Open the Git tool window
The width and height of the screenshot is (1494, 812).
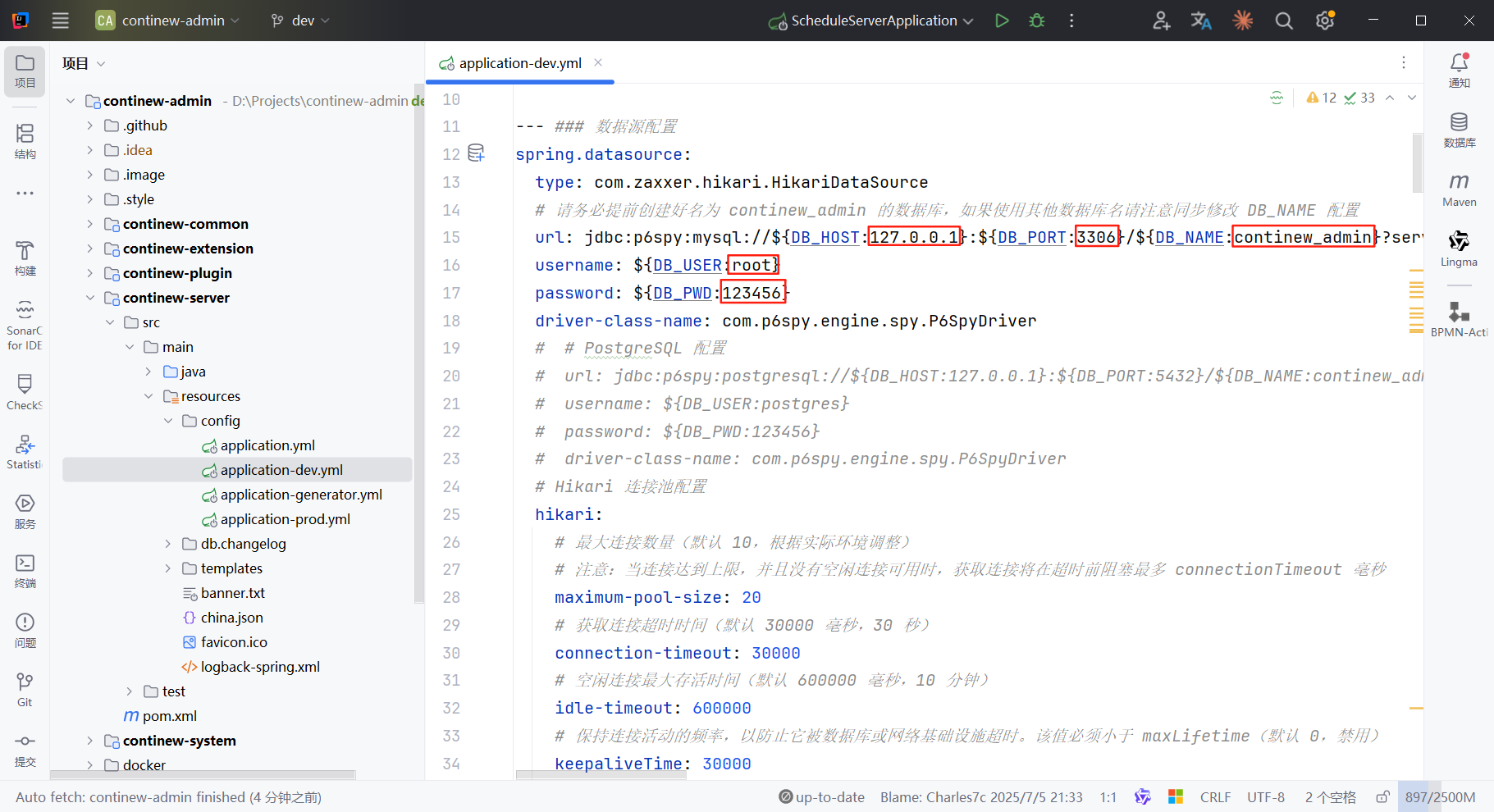click(25, 690)
